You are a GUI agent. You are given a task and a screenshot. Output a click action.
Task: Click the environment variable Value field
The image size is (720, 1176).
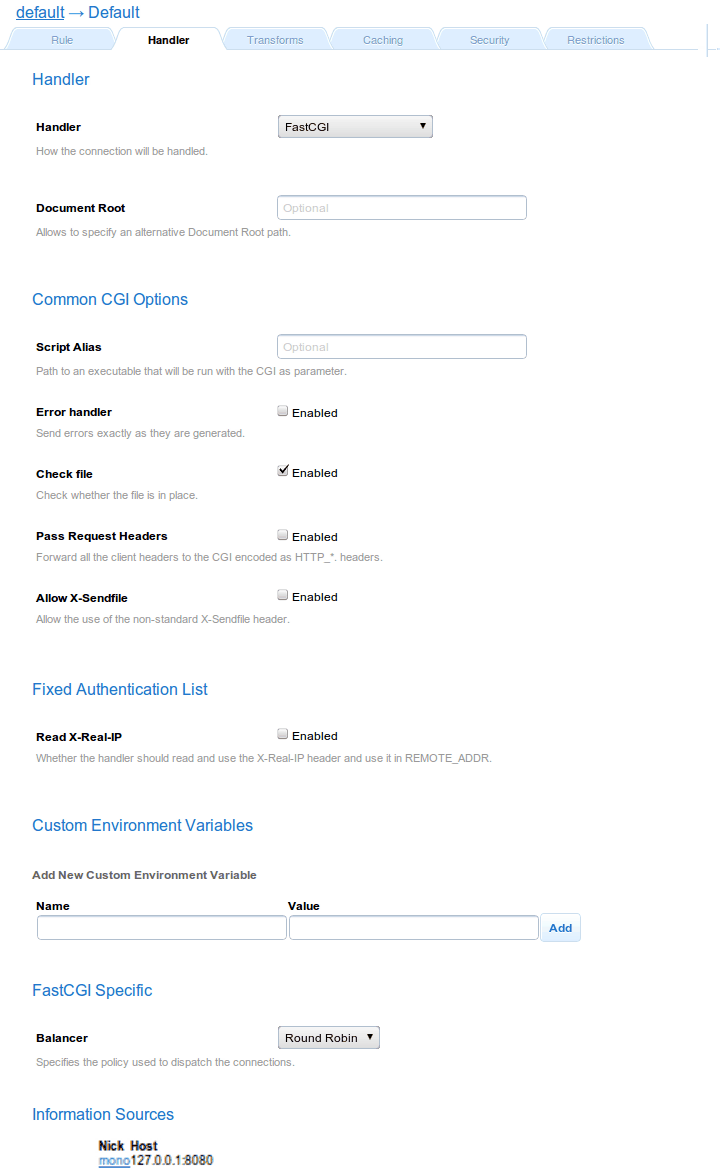coord(413,928)
